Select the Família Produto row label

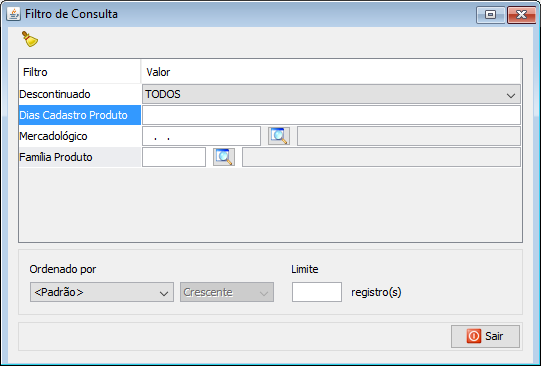80,157
